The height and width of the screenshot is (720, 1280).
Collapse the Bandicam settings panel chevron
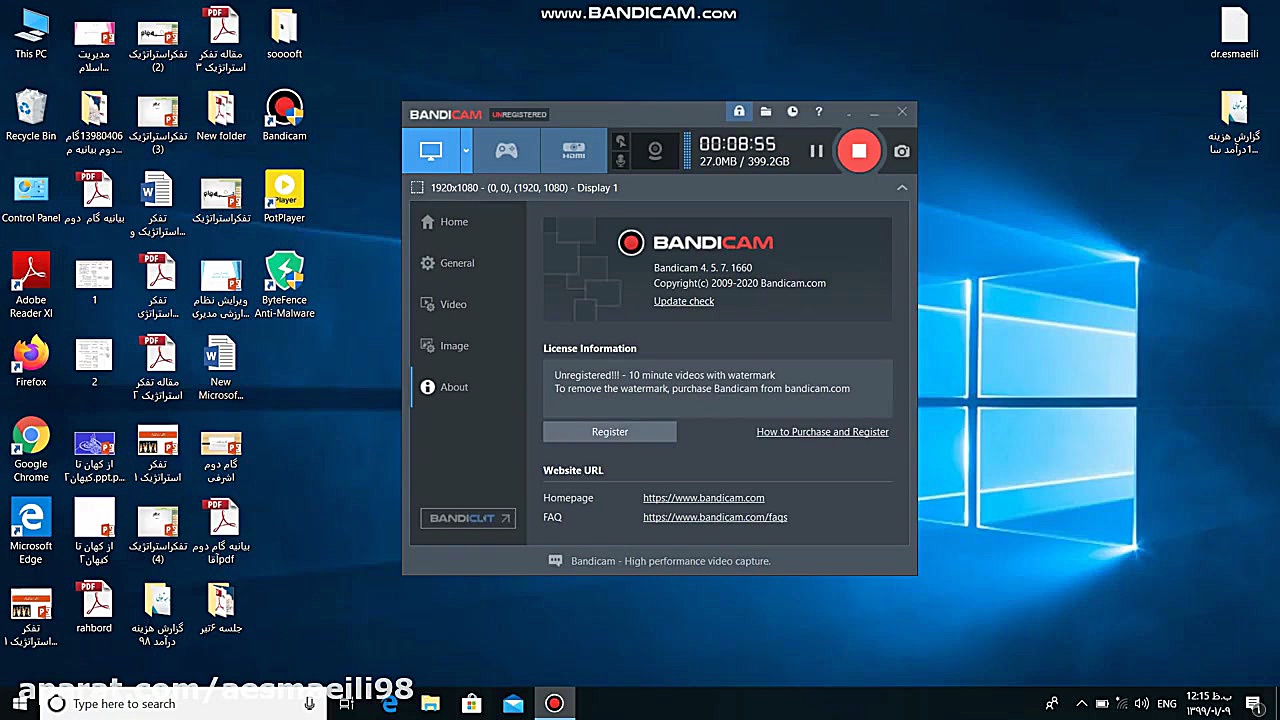point(902,188)
